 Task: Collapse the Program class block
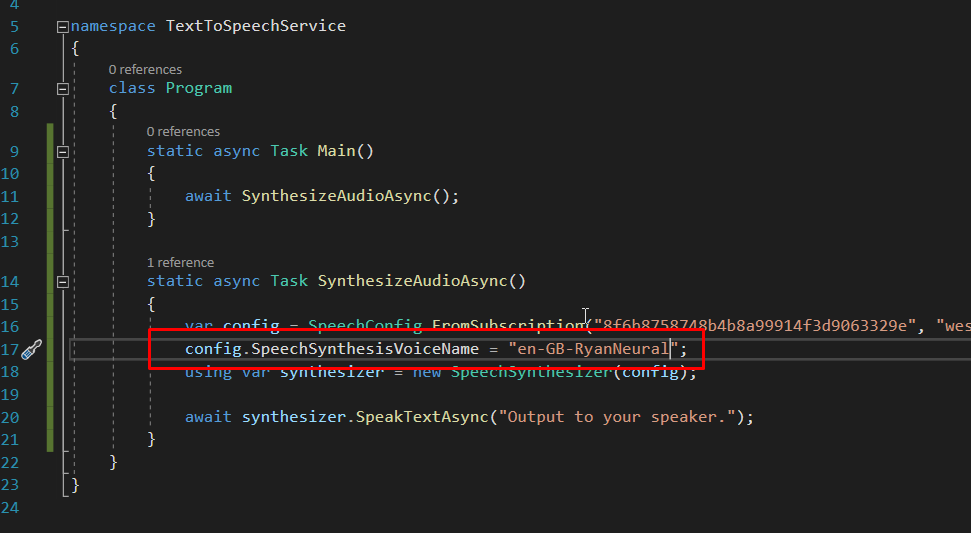pyautogui.click(x=63, y=89)
